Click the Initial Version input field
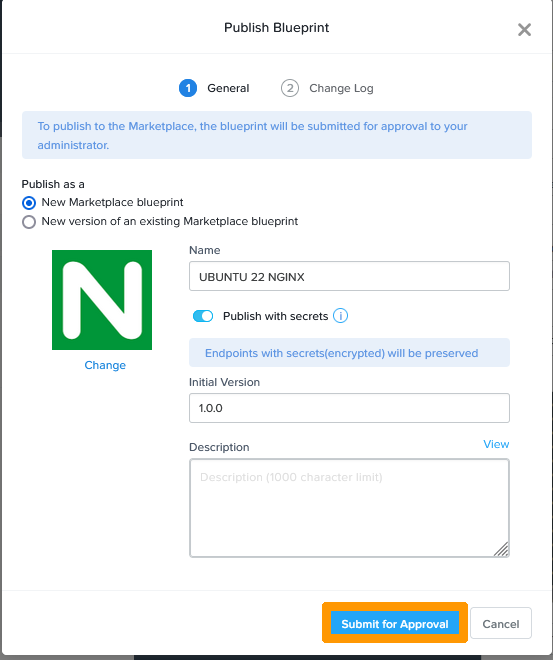The image size is (553, 660). pyautogui.click(x=349, y=408)
